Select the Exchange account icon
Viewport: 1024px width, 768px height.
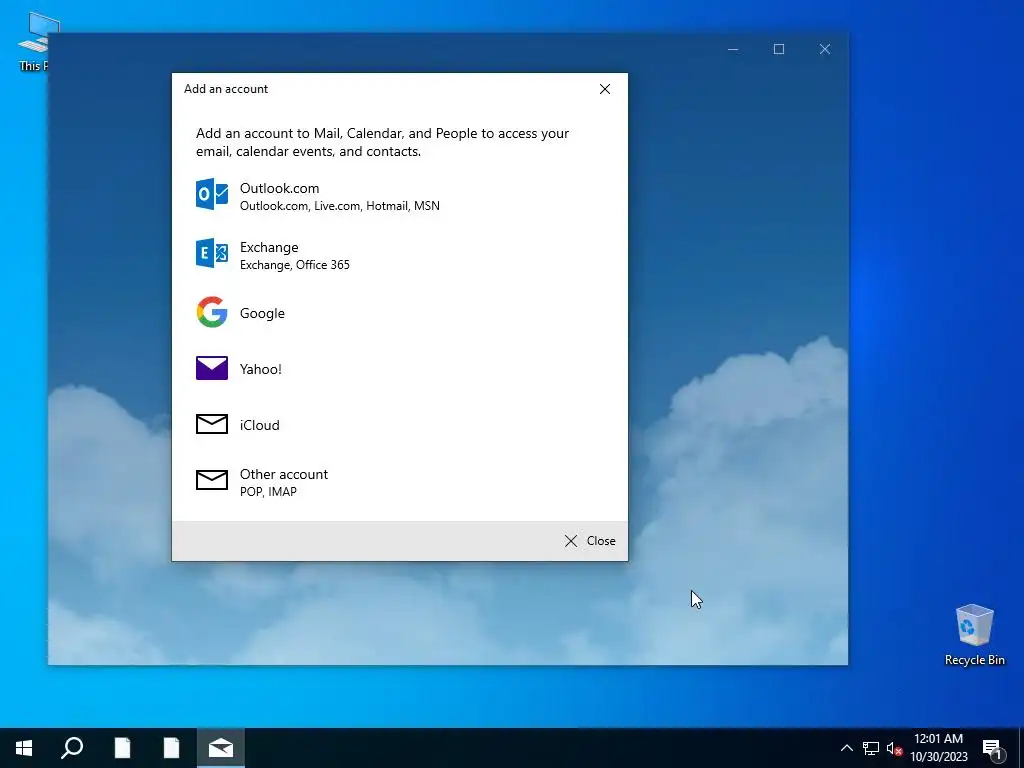212,253
